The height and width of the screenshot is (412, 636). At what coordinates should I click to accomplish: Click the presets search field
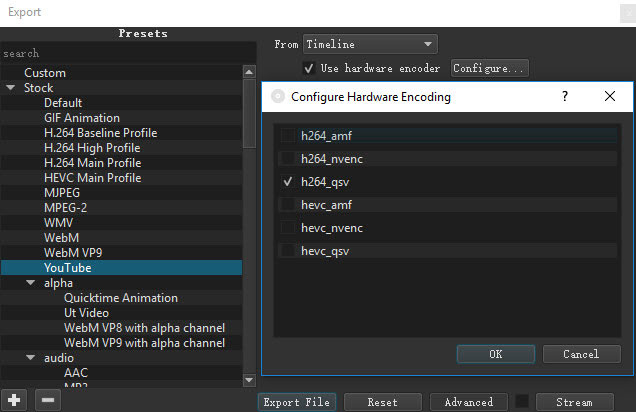(120, 53)
